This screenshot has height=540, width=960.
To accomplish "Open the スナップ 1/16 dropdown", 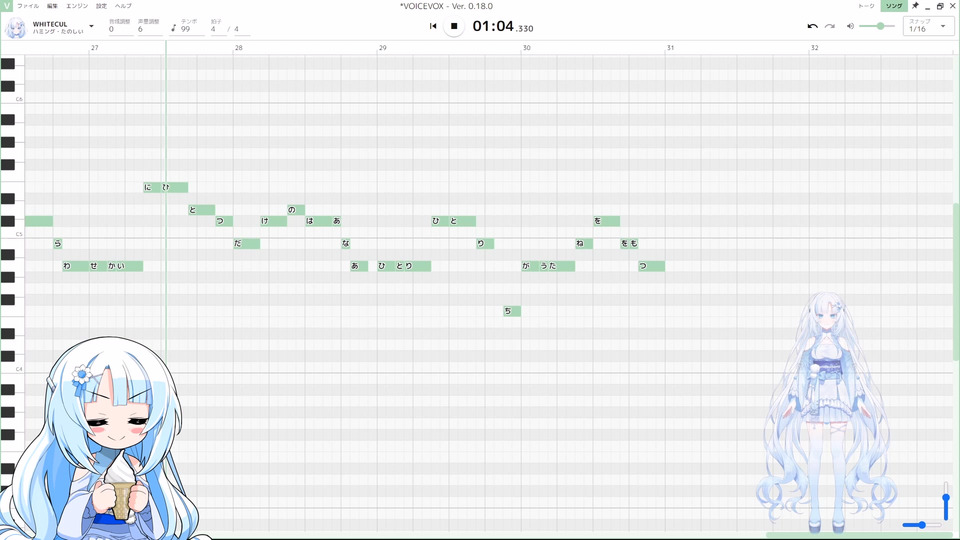I will [928, 26].
